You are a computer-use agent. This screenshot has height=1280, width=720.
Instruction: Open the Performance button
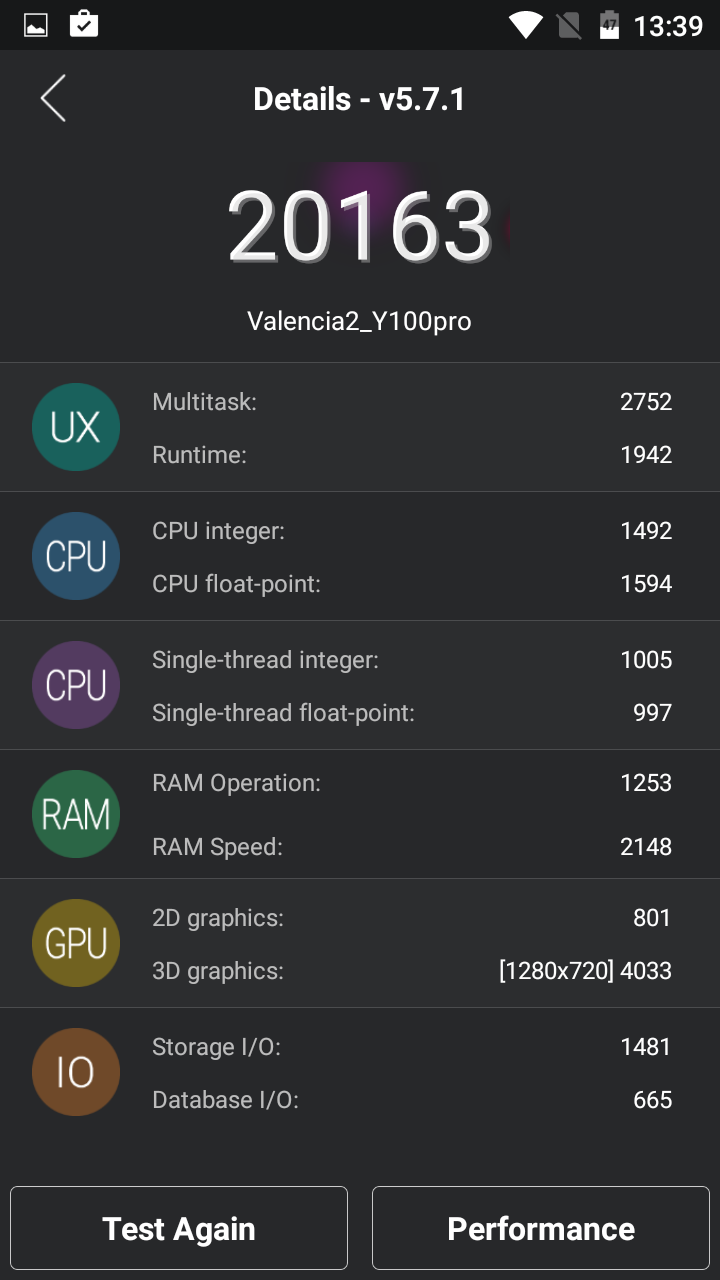(541, 1228)
